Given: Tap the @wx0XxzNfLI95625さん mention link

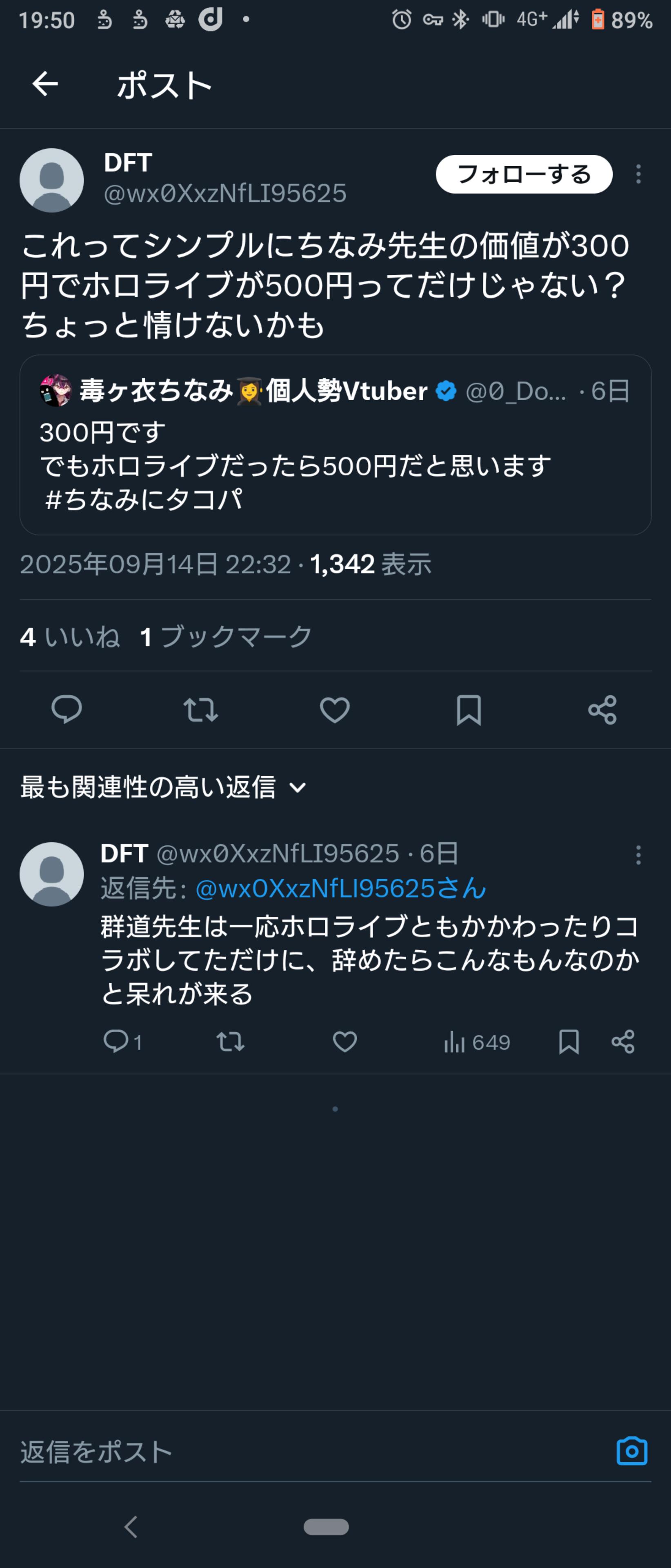Looking at the screenshot, I should (341, 889).
